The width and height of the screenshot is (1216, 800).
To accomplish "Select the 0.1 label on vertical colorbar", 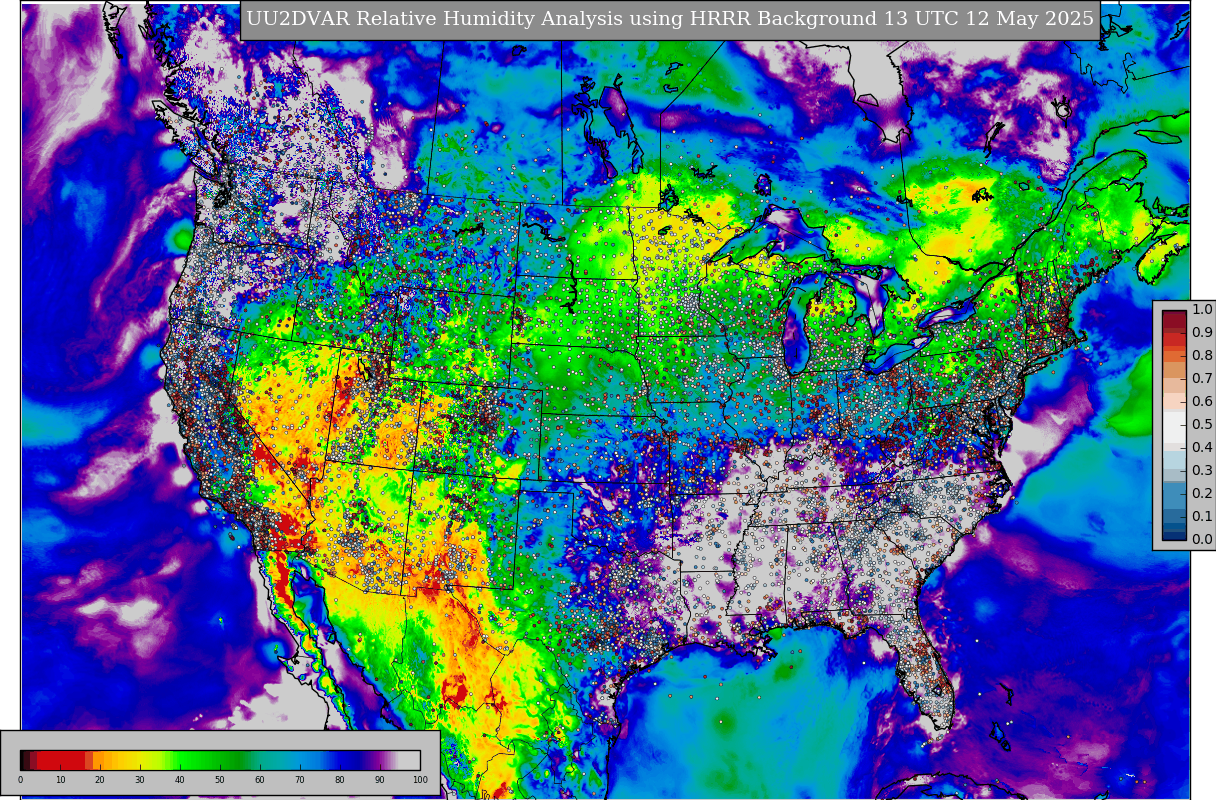I will coord(1202,517).
